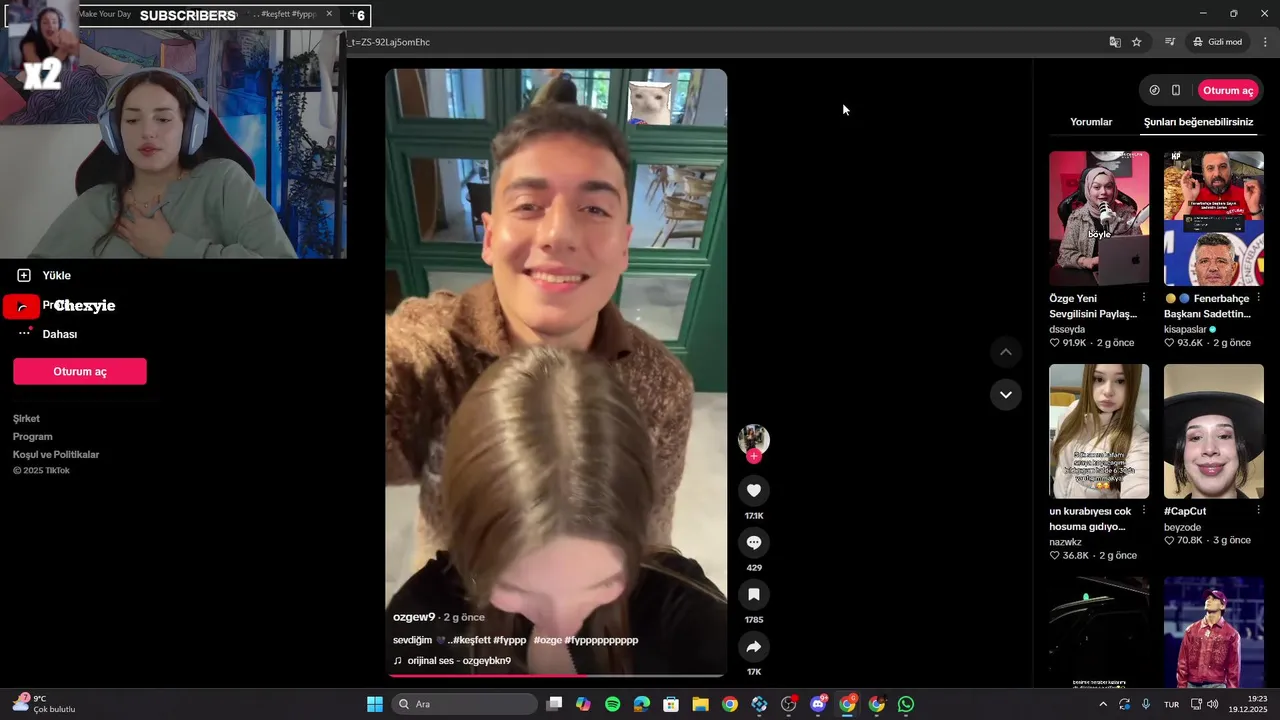Open the weather widget showing 9°C

43,704
